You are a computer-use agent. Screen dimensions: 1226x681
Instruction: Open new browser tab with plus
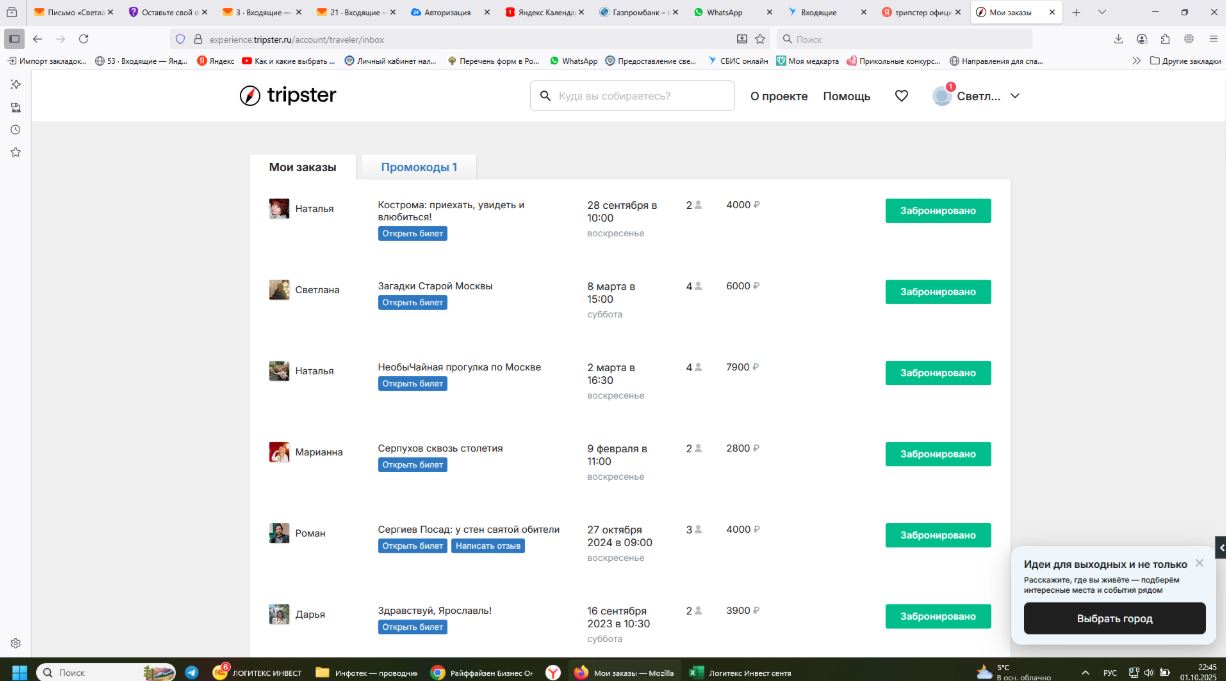pos(1076,12)
